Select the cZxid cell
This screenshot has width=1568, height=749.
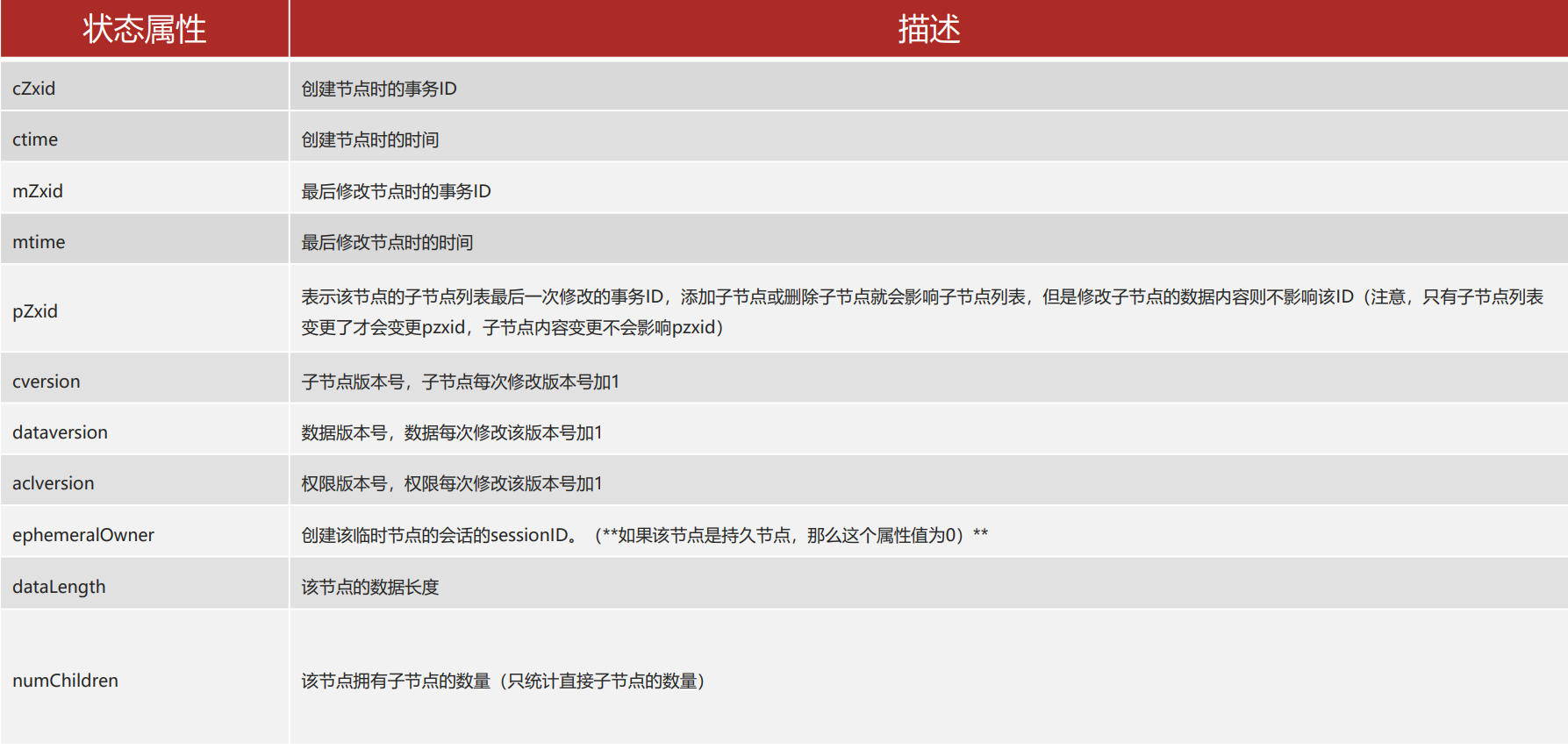(x=145, y=85)
